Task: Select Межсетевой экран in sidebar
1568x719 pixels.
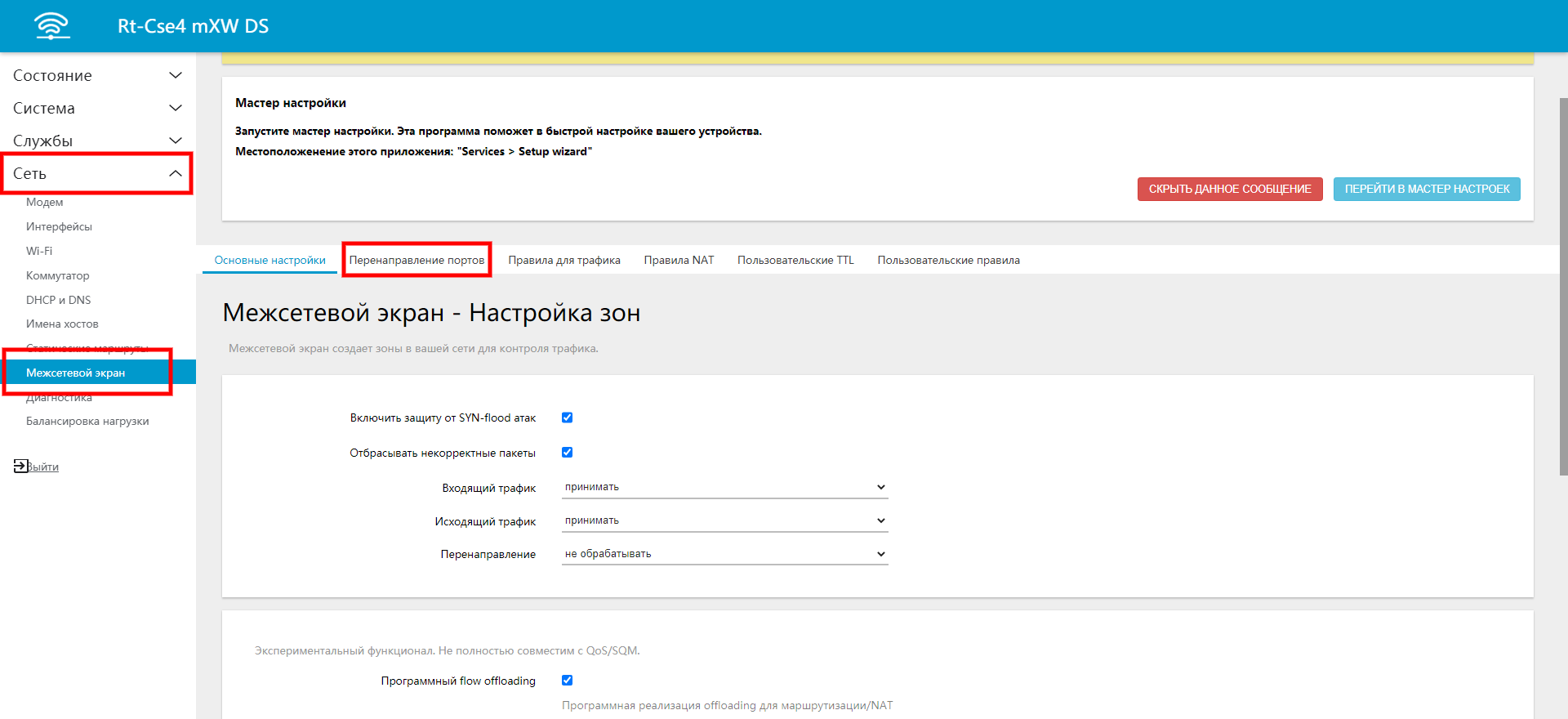Action: point(98,373)
